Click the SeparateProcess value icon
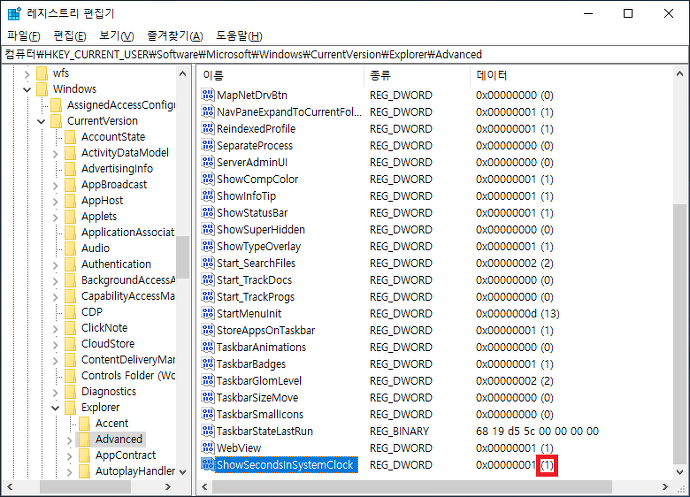The width and height of the screenshot is (690, 497). point(208,145)
